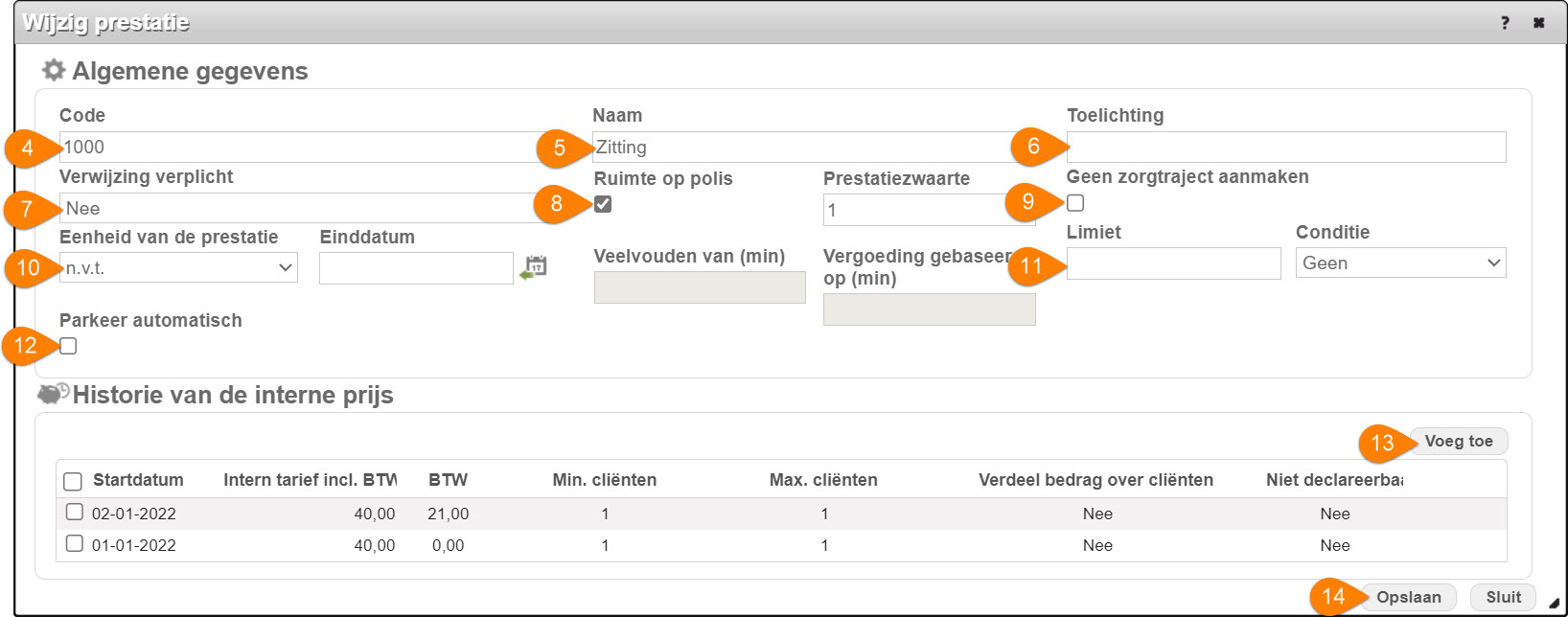
Task: Toggle the Ruimte op polis checkbox
Action: (603, 204)
